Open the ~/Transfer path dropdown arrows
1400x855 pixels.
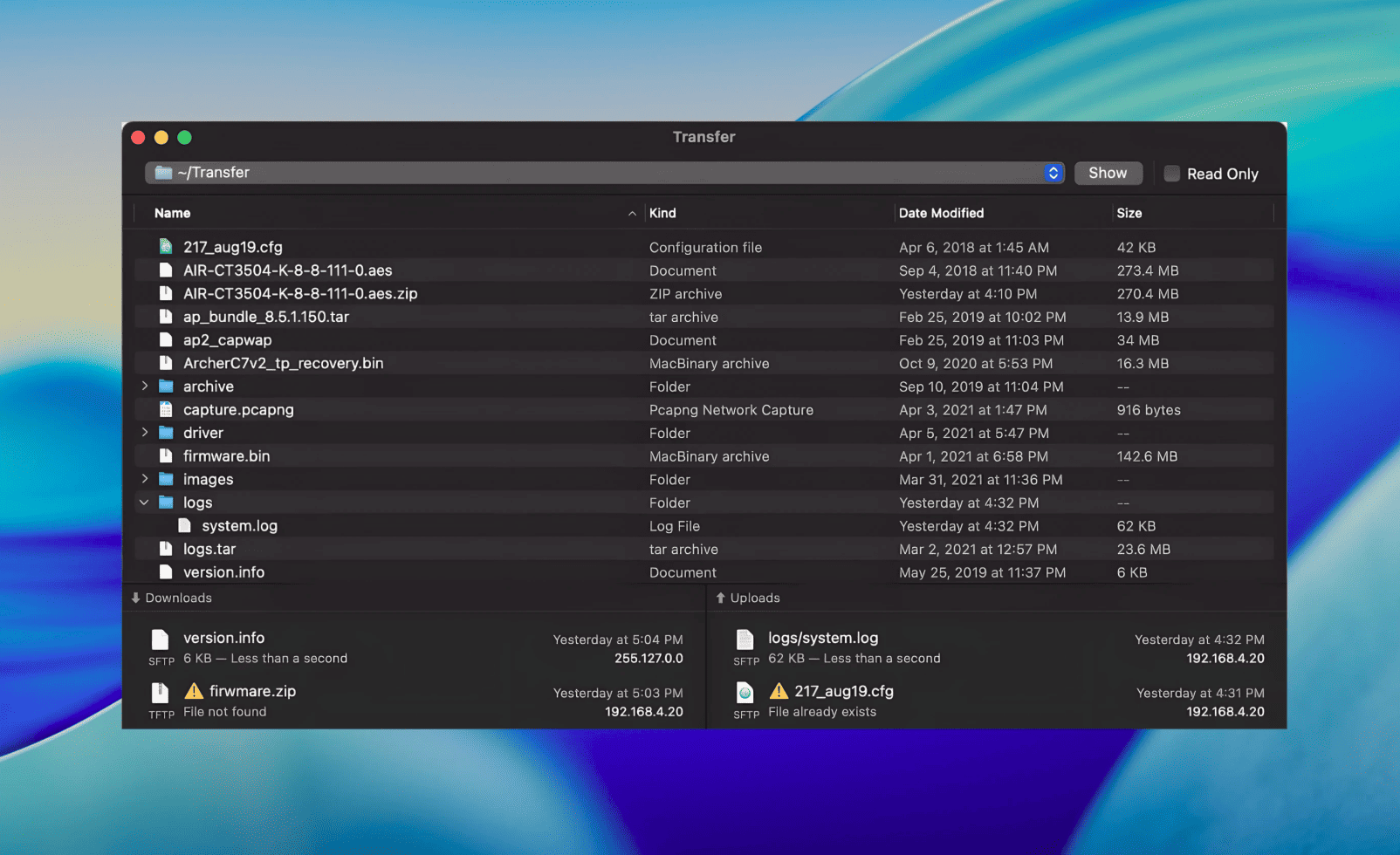[1053, 173]
